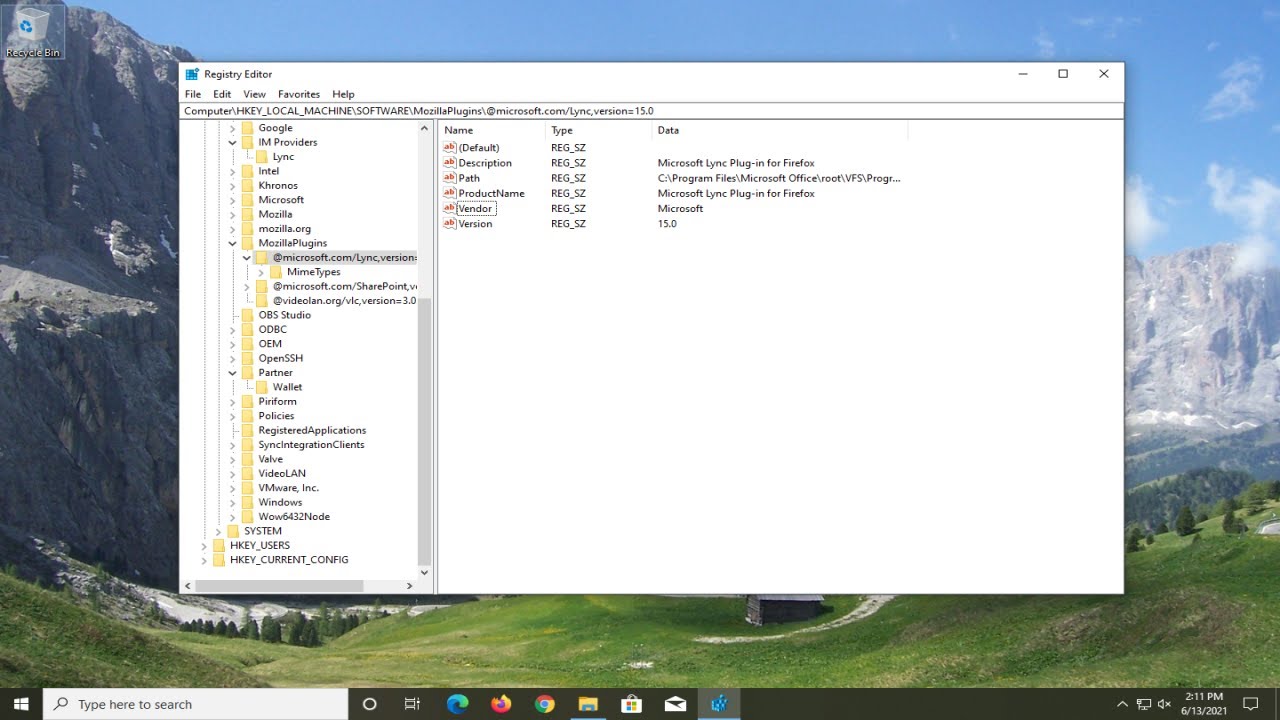Select the Mozilla registry key
The image size is (1280, 720).
point(275,214)
